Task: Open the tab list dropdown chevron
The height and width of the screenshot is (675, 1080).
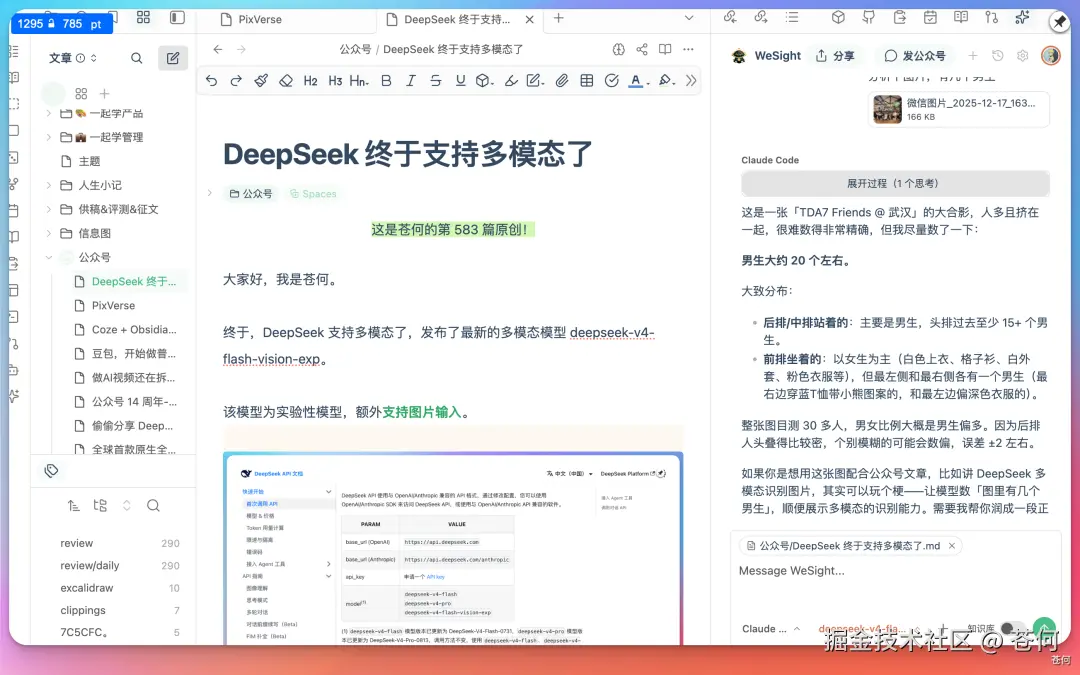Action: 689,18
